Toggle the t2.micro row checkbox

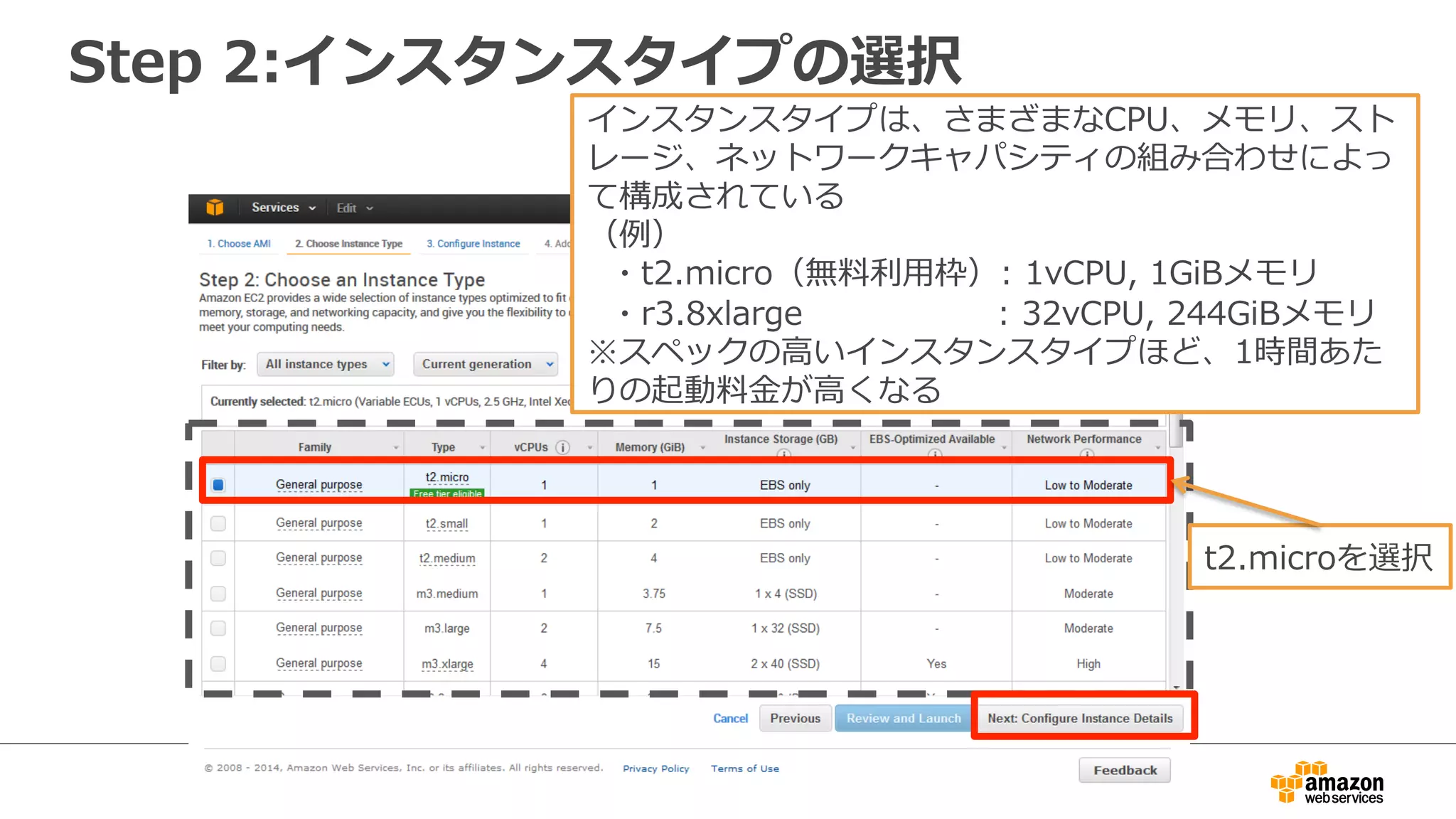[218, 485]
